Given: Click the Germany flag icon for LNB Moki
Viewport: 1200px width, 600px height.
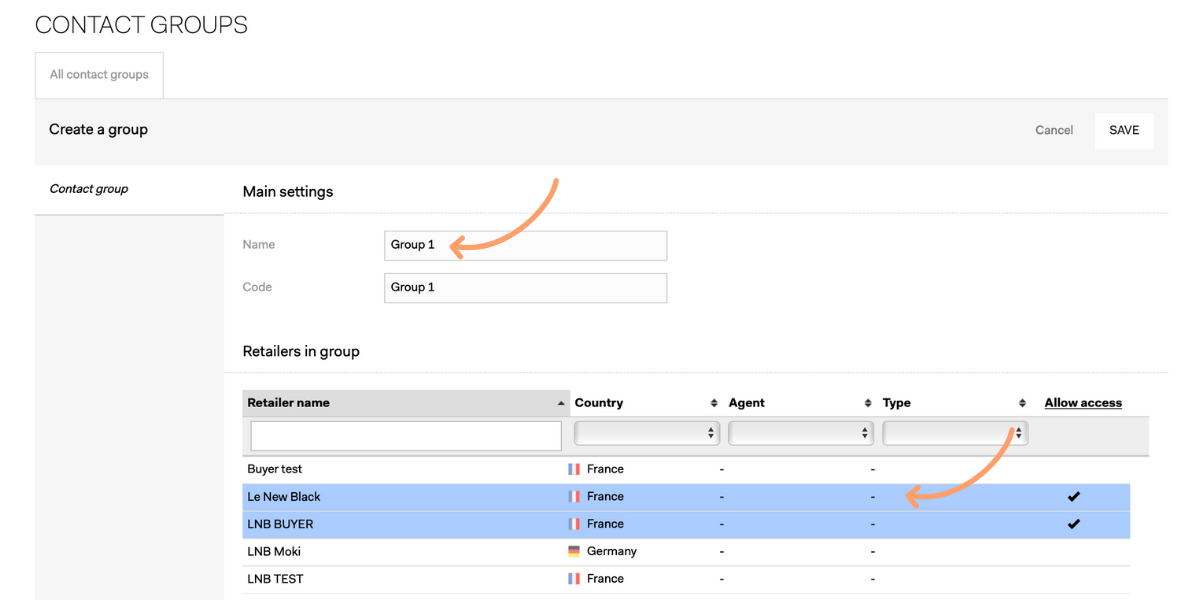Looking at the screenshot, I should (574, 551).
